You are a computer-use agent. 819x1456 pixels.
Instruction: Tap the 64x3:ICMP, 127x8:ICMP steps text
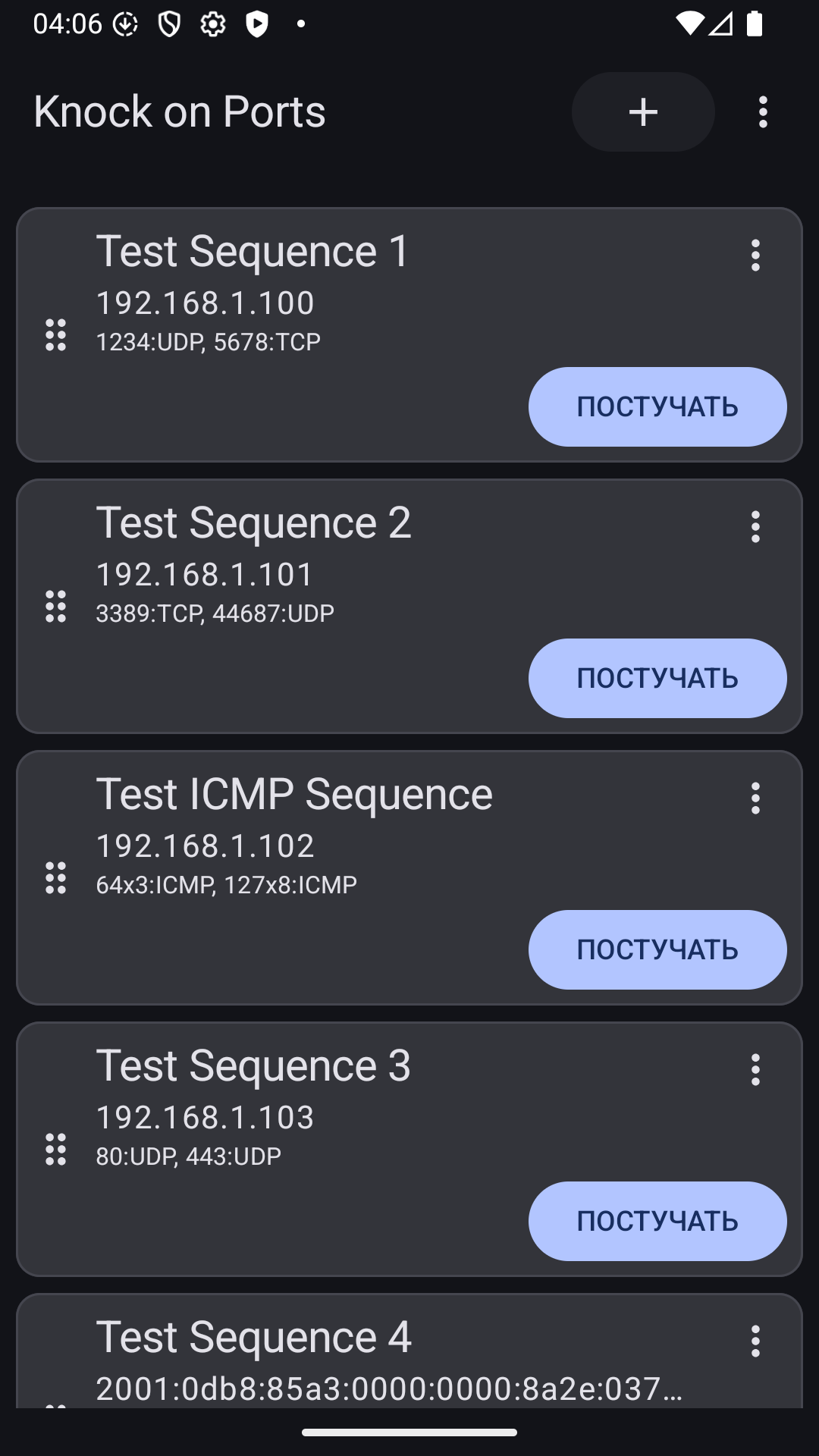[226, 885]
